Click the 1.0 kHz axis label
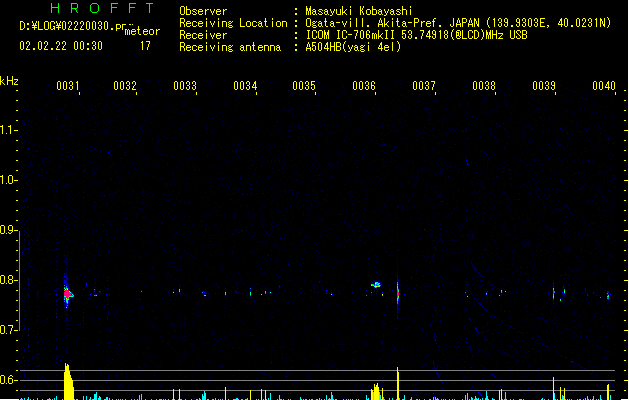This screenshot has width=629, height=400. pos(7,180)
